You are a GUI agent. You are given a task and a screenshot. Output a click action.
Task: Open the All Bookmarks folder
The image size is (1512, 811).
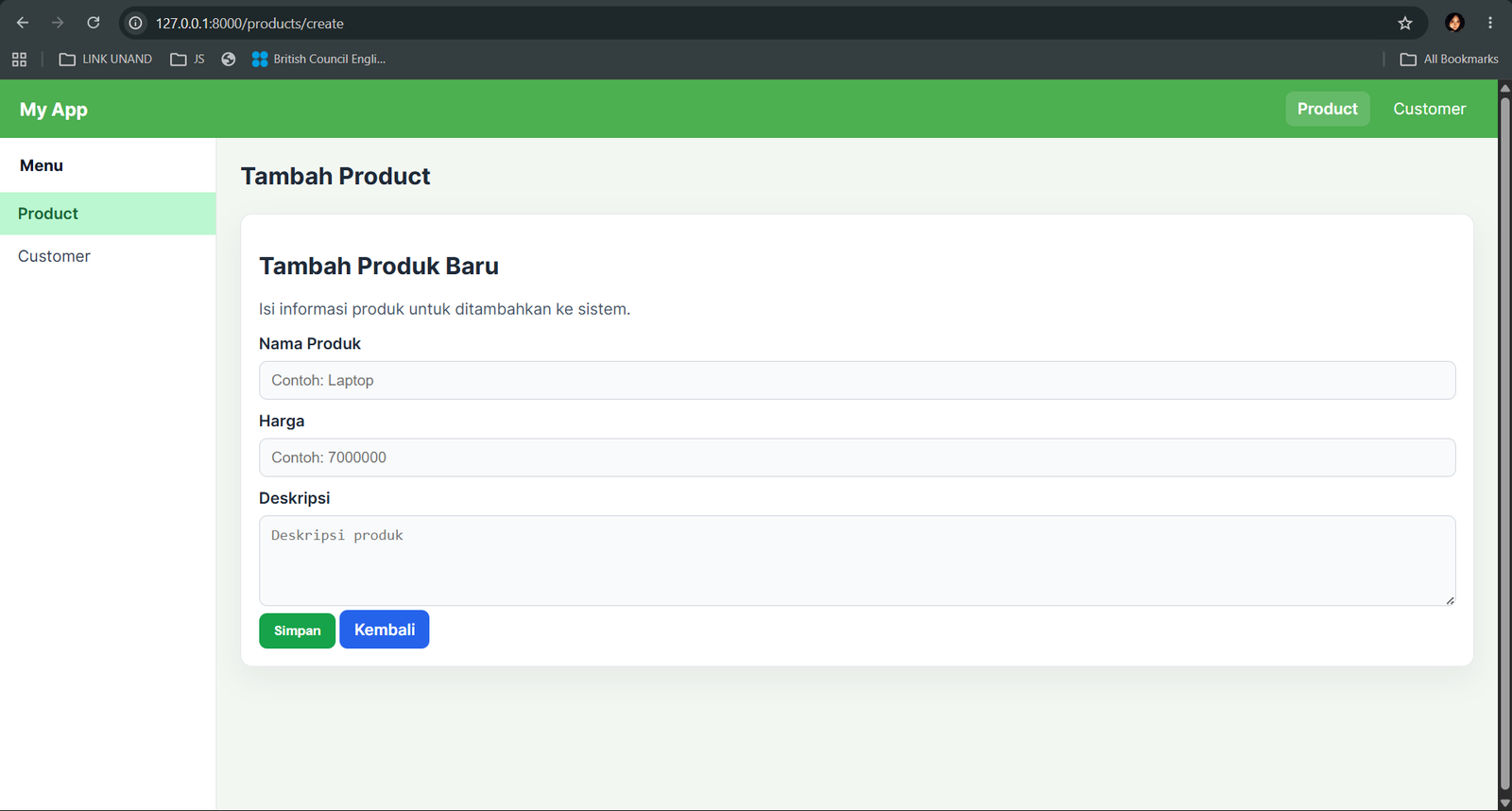pyautogui.click(x=1450, y=60)
